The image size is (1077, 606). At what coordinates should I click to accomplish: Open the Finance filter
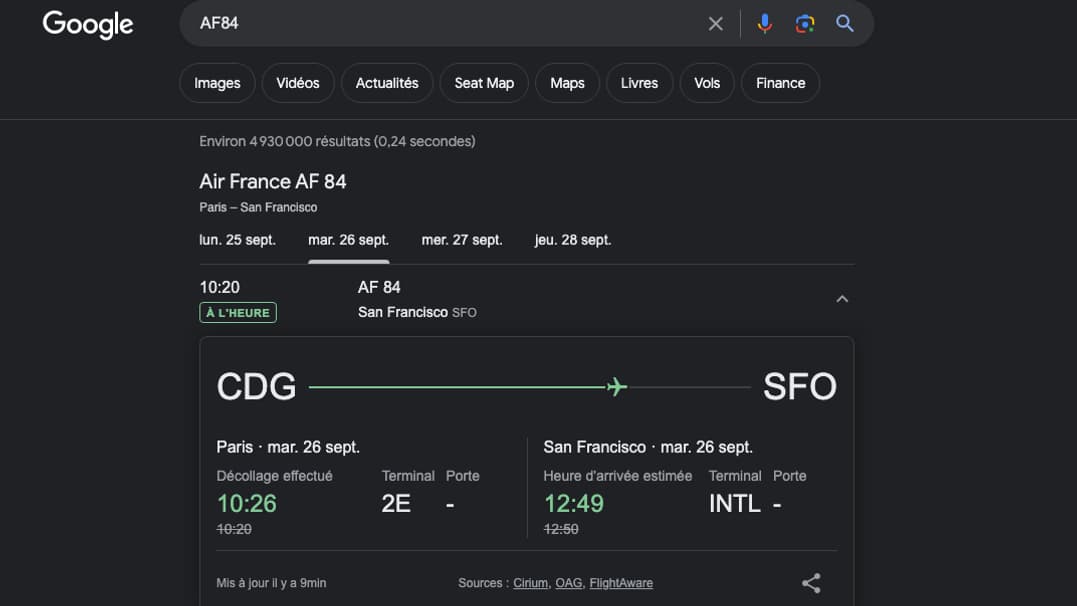pos(780,83)
